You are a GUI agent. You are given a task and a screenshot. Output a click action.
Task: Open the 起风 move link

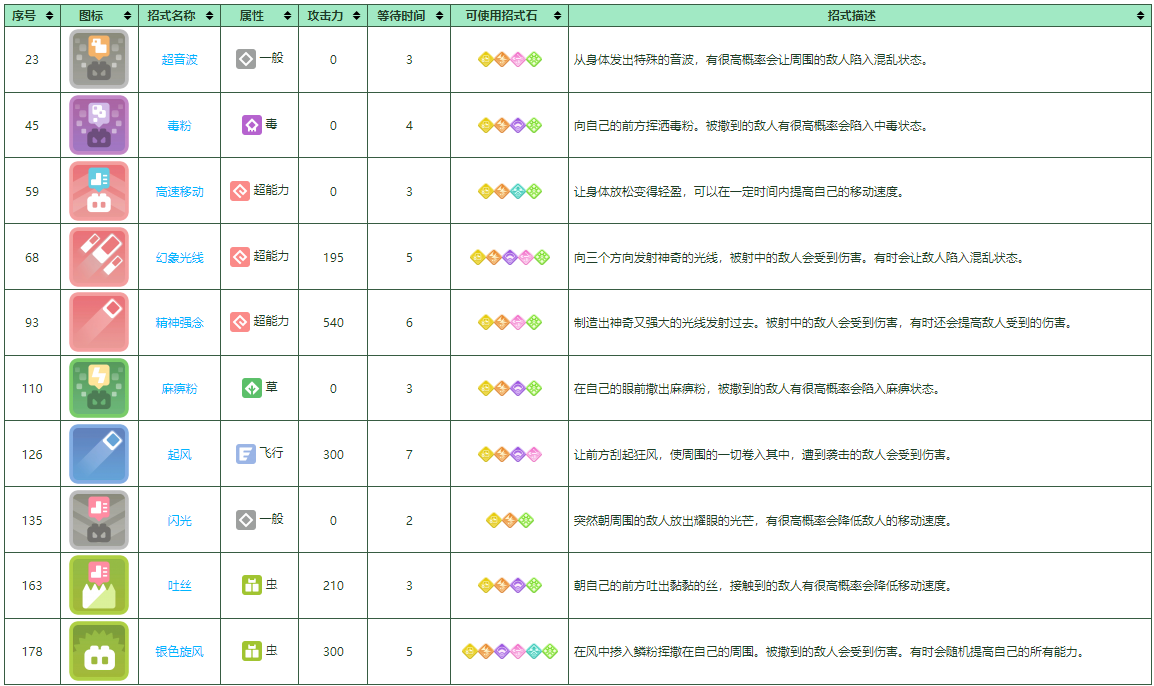180,455
